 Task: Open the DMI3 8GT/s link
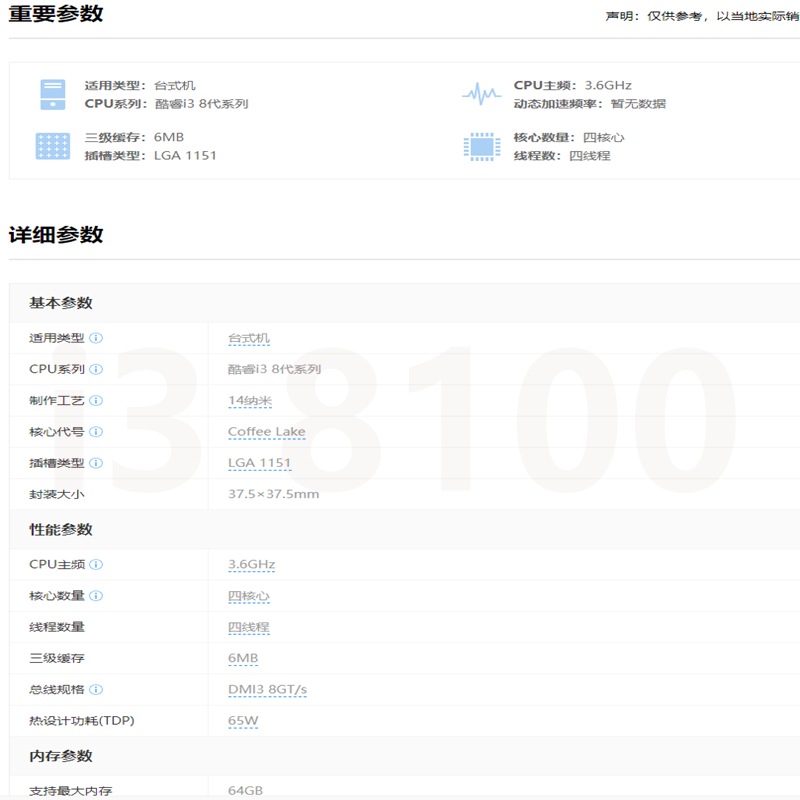pyautogui.click(x=267, y=690)
